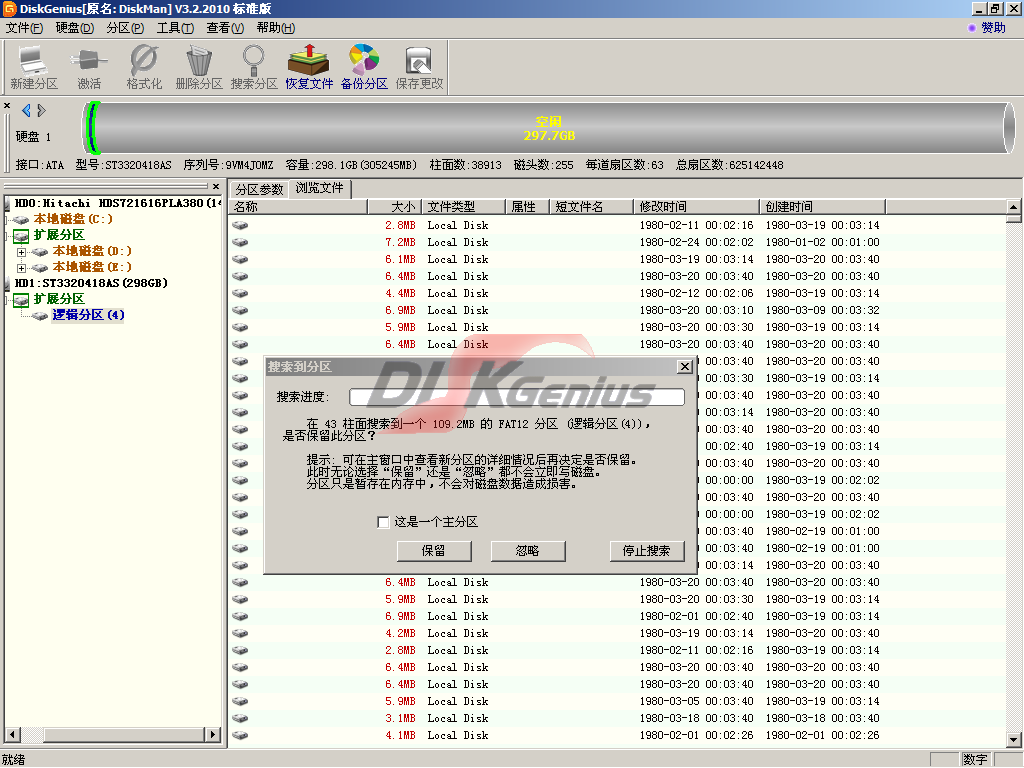This screenshot has width=1024, height=768.
Task: Expand the 本地磁盘 (E:) tree node
Action: pyautogui.click(x=22, y=267)
